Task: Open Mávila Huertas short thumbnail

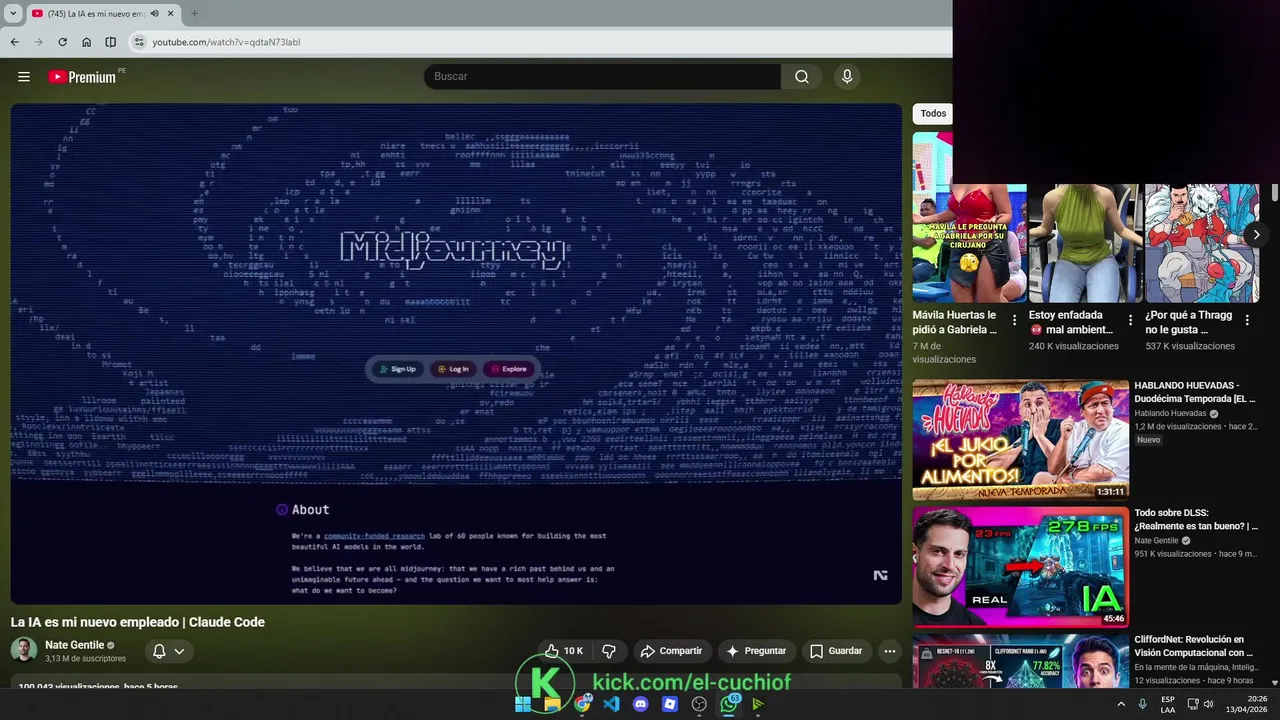Action: [969, 243]
